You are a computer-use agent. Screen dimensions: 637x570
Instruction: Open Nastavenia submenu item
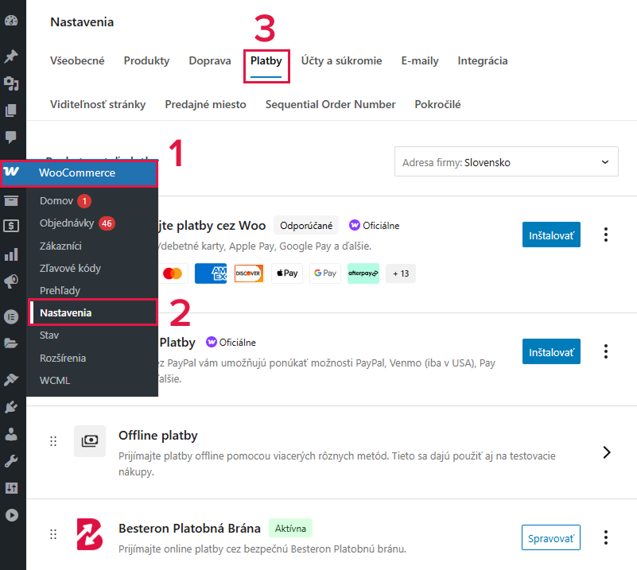coord(93,312)
